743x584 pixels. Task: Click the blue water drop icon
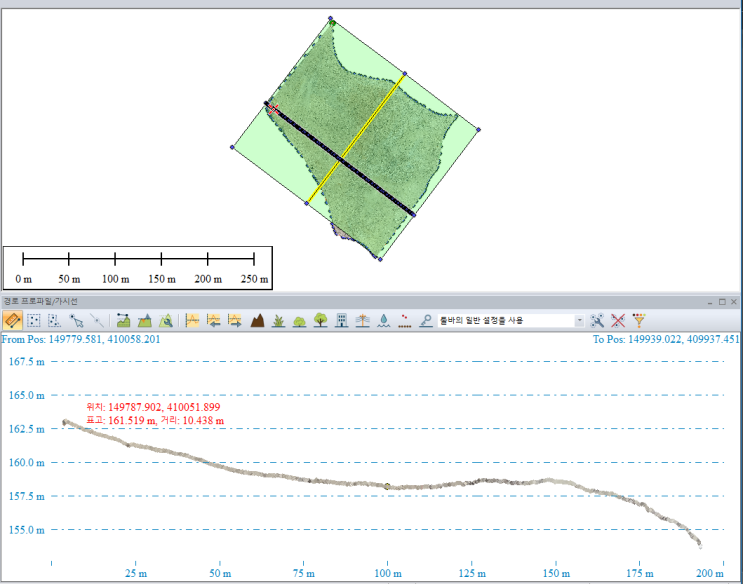[x=384, y=321]
